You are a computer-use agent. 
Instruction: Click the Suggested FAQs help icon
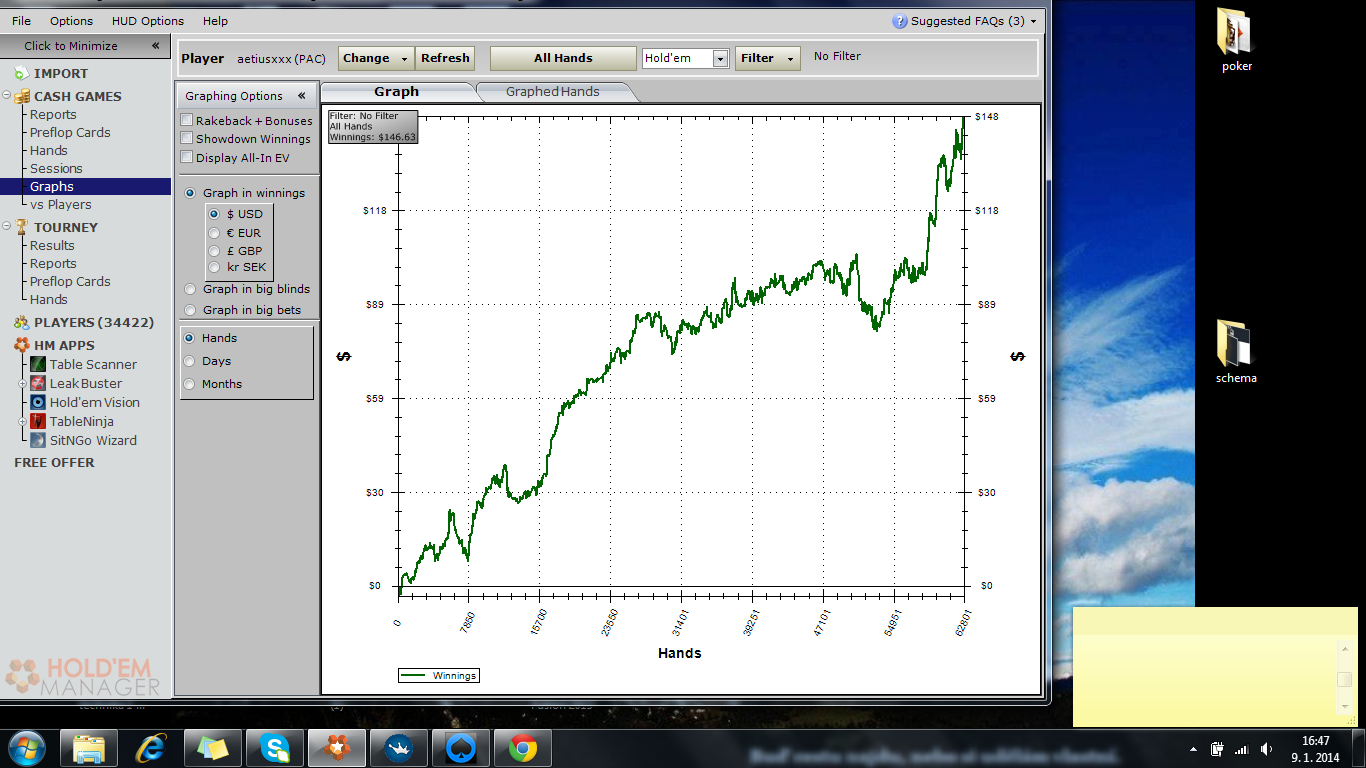900,21
